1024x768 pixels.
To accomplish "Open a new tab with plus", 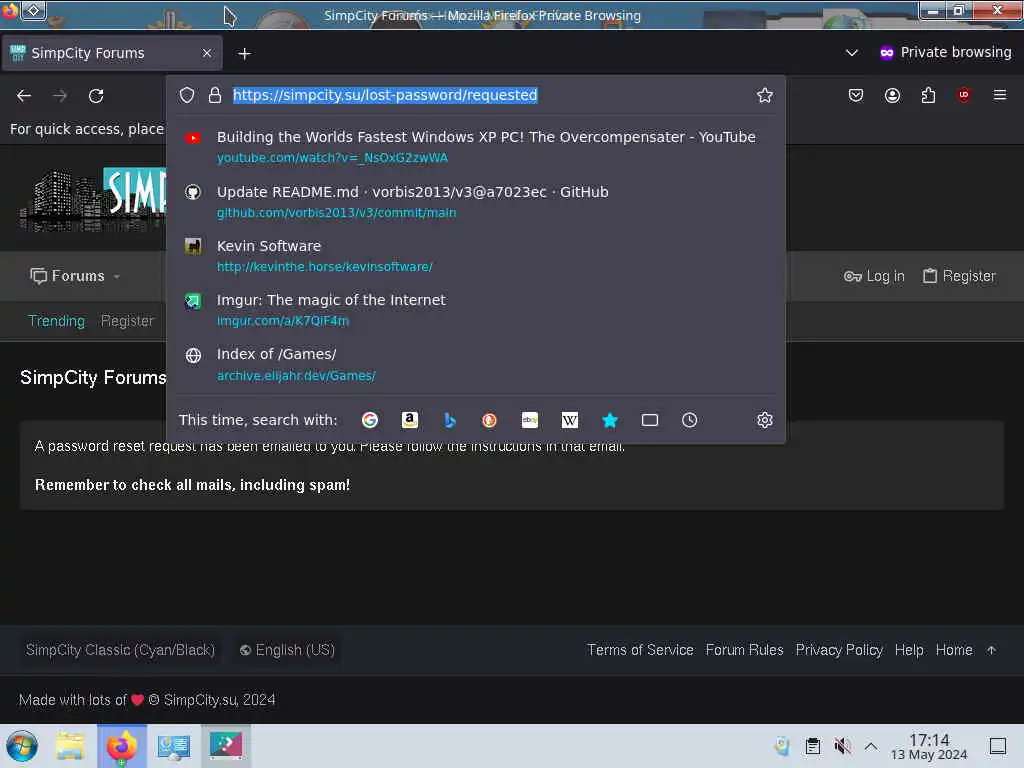I will [244, 54].
